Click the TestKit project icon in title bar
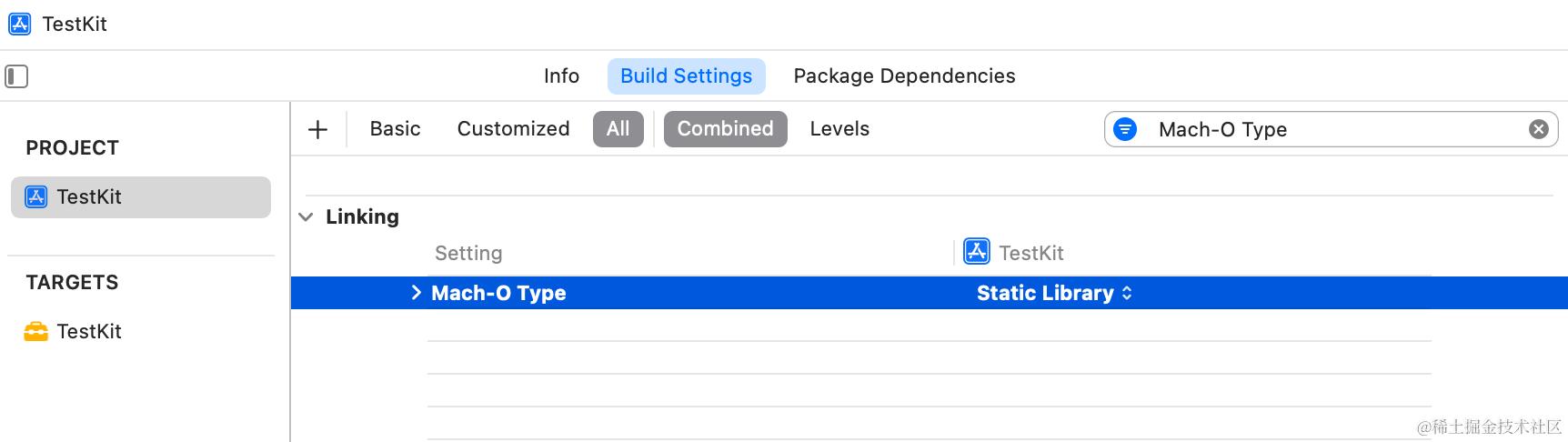The height and width of the screenshot is (442, 1568). [19, 24]
